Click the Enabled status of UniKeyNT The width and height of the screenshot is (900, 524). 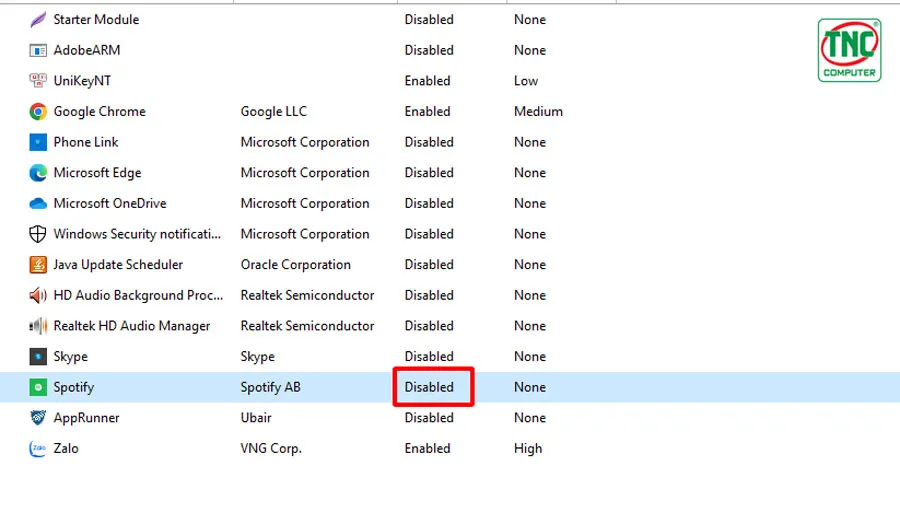click(428, 81)
